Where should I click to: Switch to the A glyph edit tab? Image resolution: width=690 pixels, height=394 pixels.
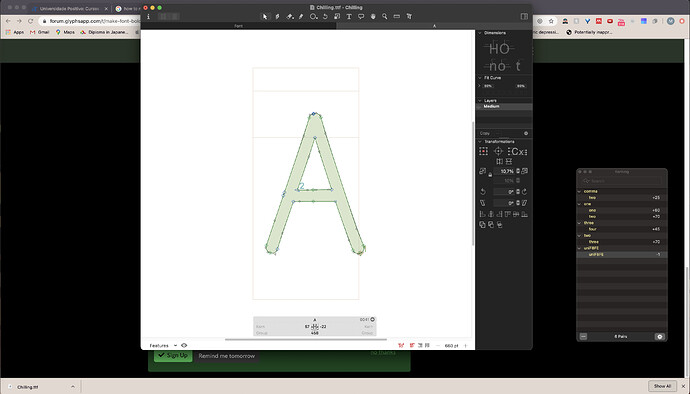click(x=434, y=26)
